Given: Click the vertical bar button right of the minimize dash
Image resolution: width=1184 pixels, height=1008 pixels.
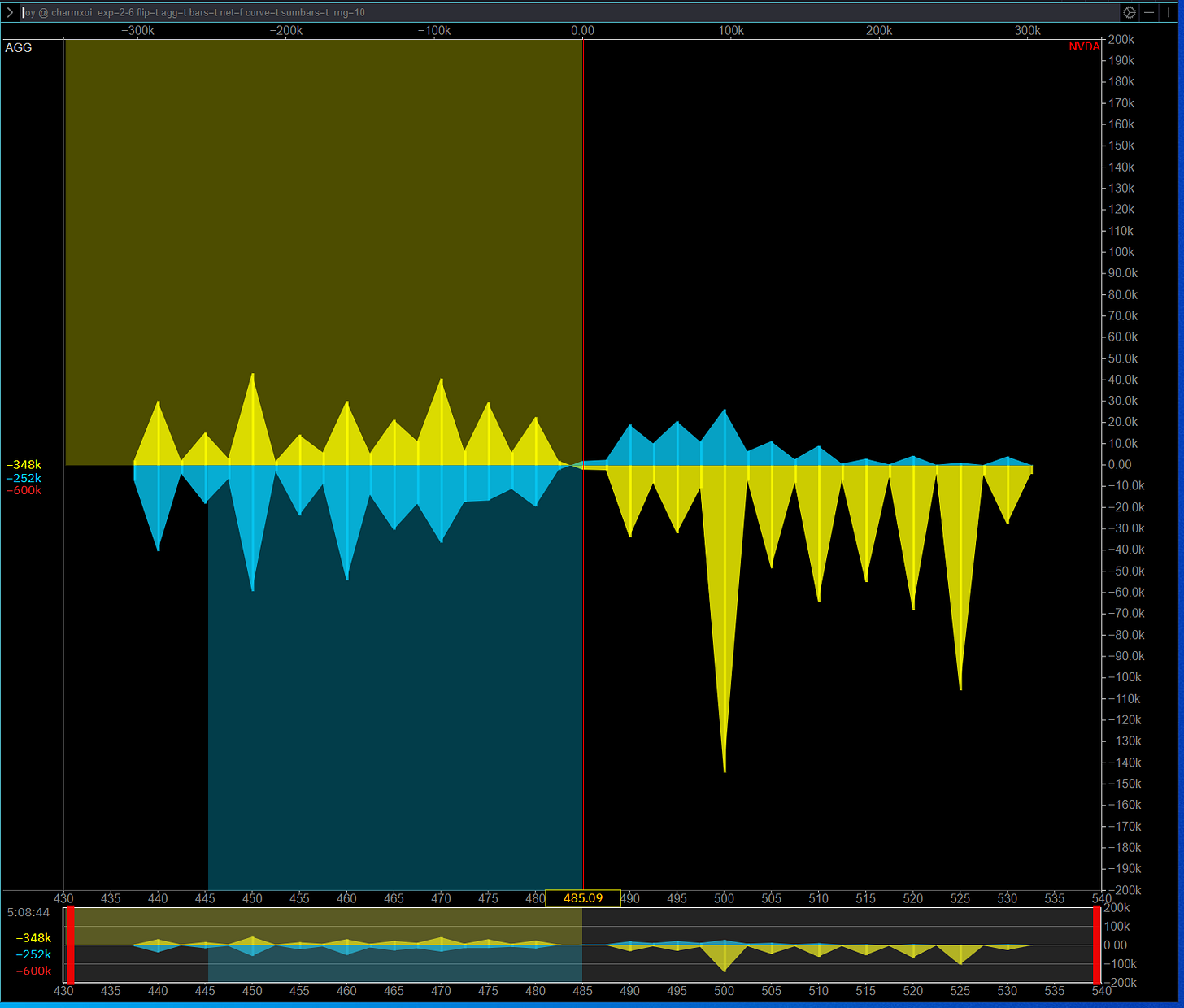Looking at the screenshot, I should pos(1169,12).
